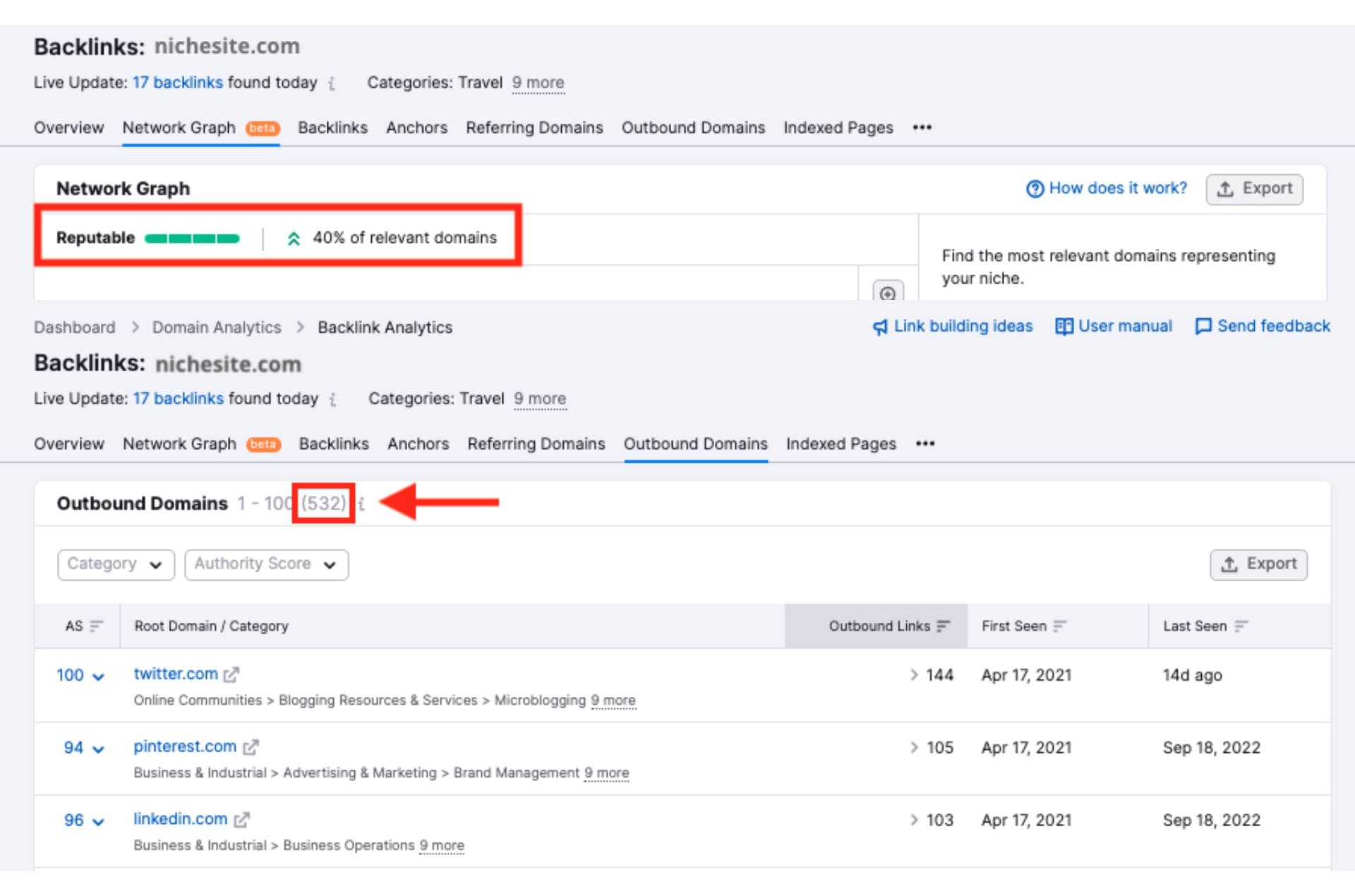The width and height of the screenshot is (1355, 896).
Task: Click info icon beside Outbound Domains count
Action: (x=361, y=504)
